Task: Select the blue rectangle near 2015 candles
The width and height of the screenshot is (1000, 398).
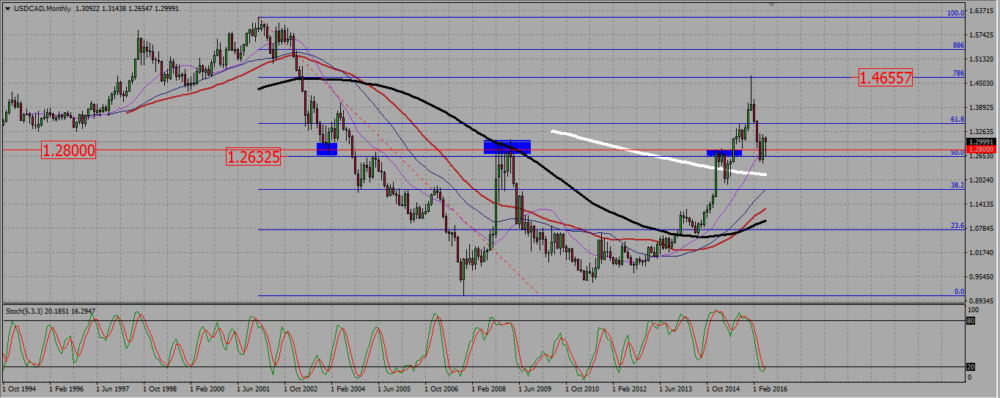Action: [724, 153]
